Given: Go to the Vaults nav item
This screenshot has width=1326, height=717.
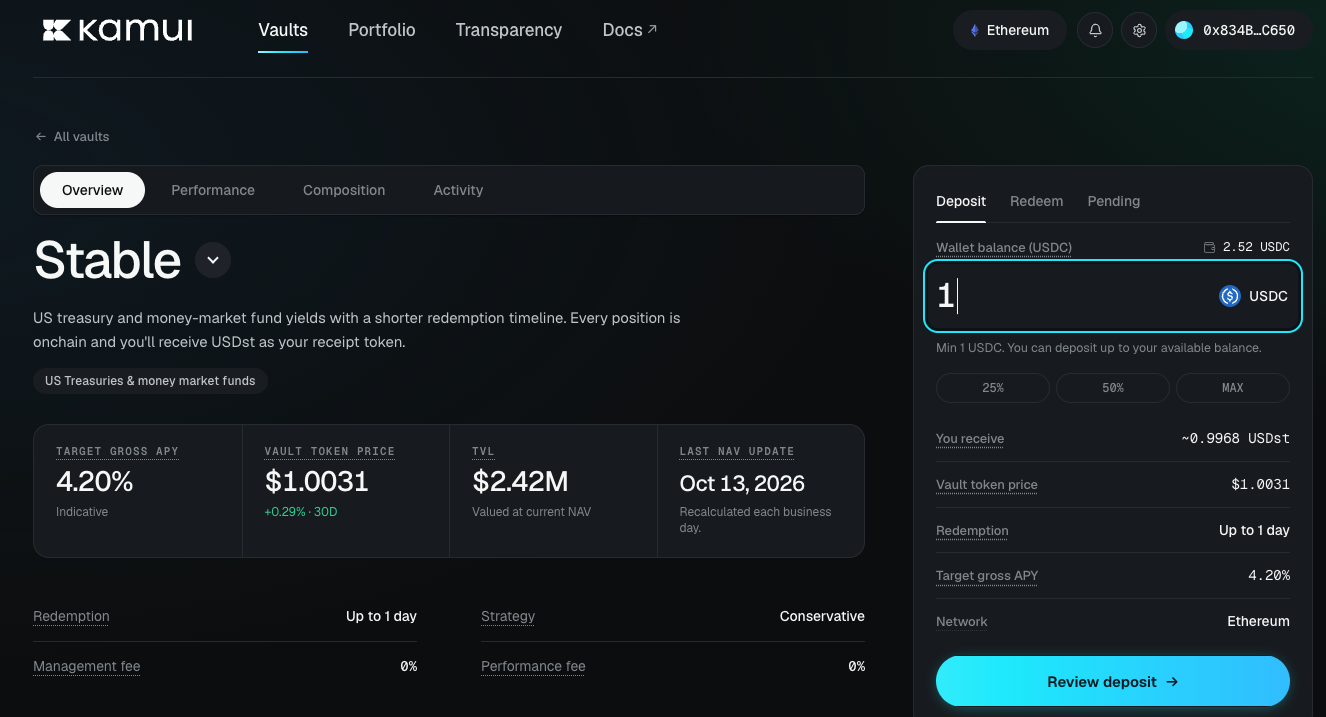Looking at the screenshot, I should 283,30.
